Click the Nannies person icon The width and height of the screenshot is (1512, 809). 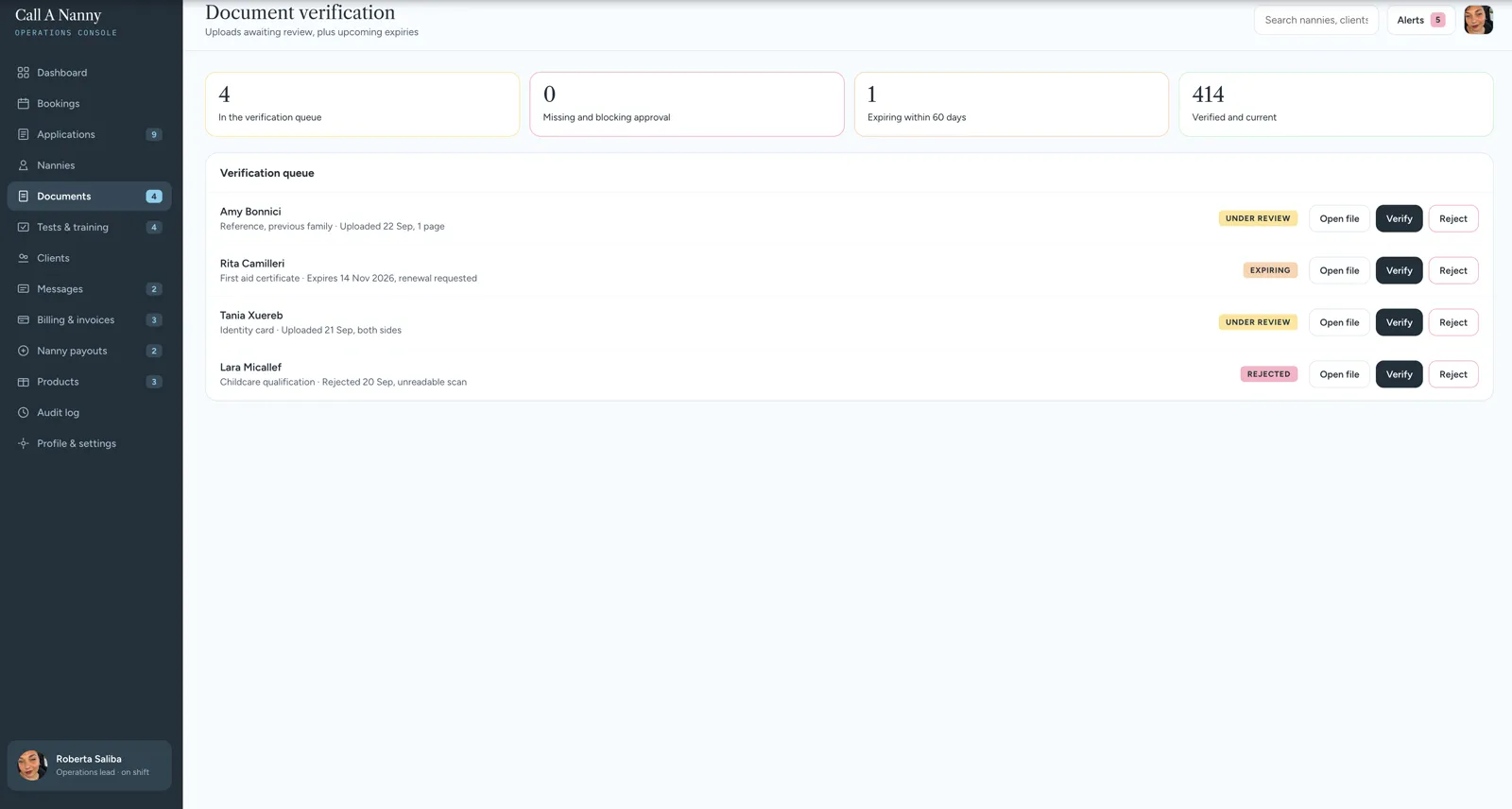click(x=24, y=165)
